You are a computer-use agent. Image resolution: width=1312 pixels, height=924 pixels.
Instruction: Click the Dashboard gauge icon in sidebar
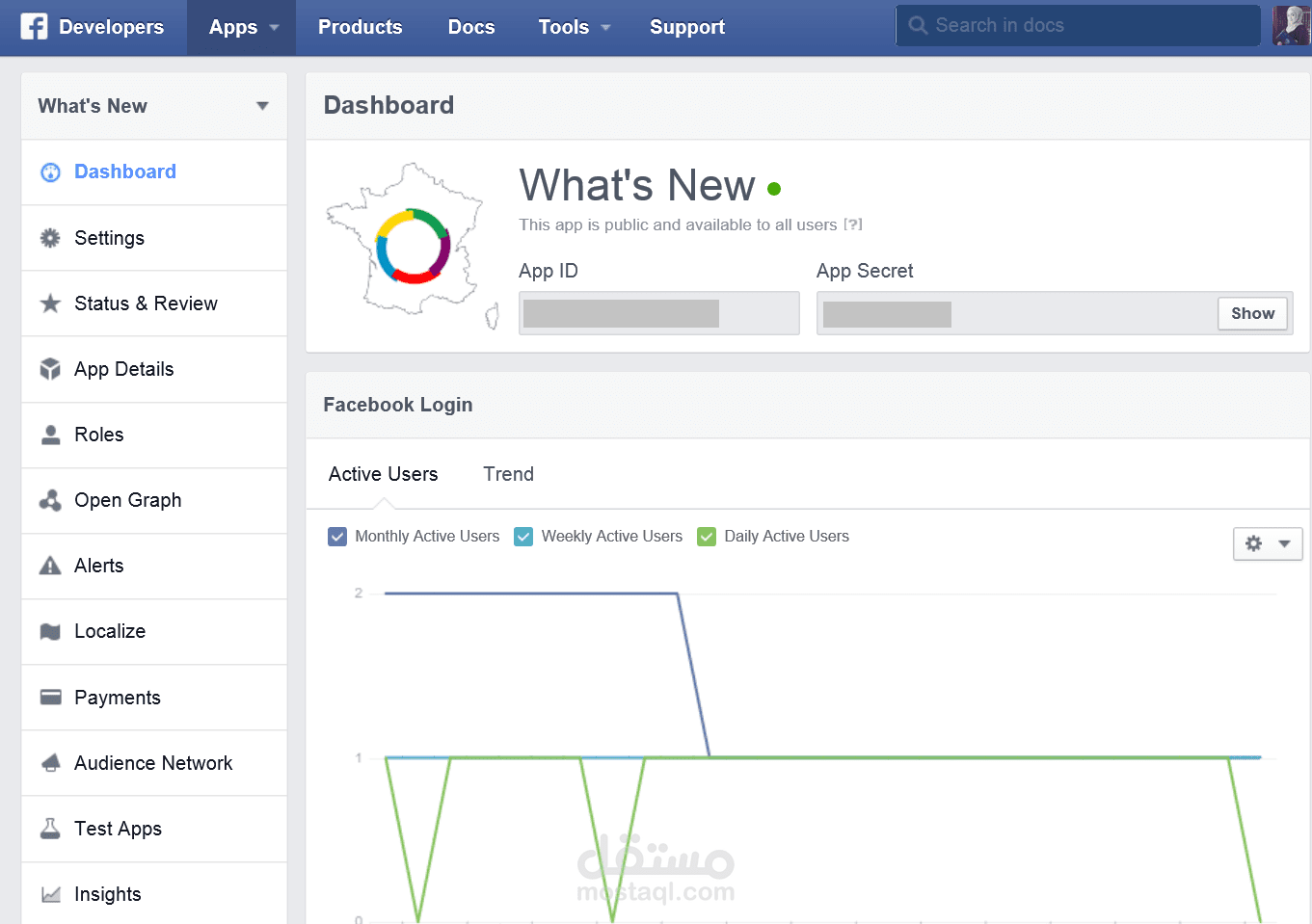[50, 172]
